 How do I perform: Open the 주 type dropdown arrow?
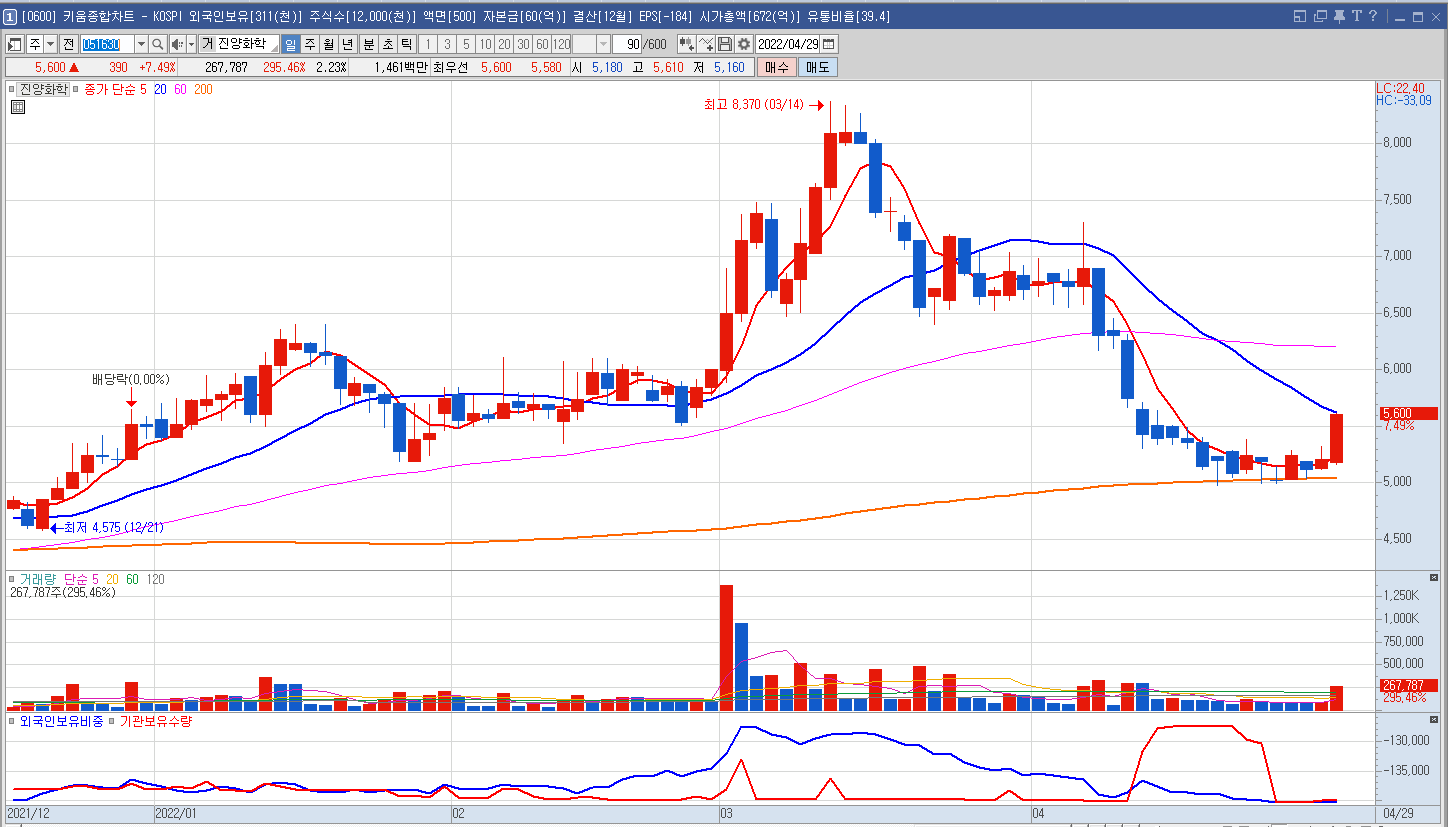point(50,44)
